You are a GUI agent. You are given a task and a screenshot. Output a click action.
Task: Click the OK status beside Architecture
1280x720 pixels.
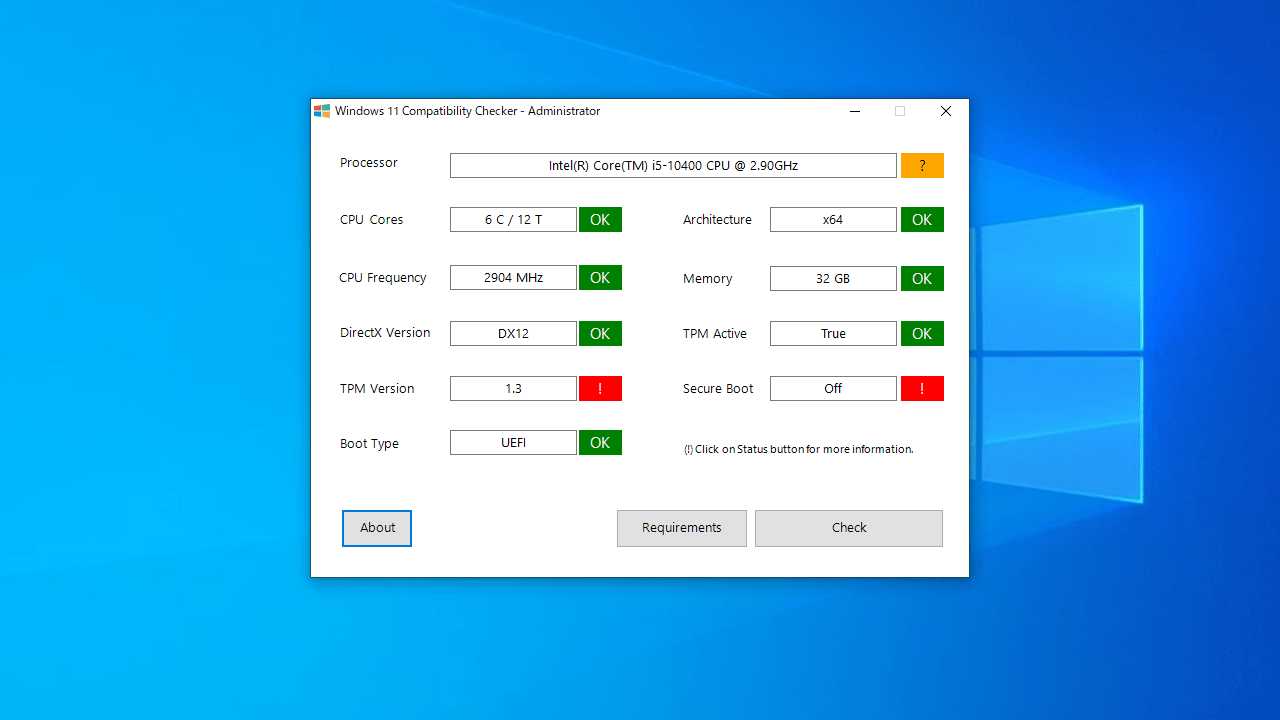pos(921,219)
